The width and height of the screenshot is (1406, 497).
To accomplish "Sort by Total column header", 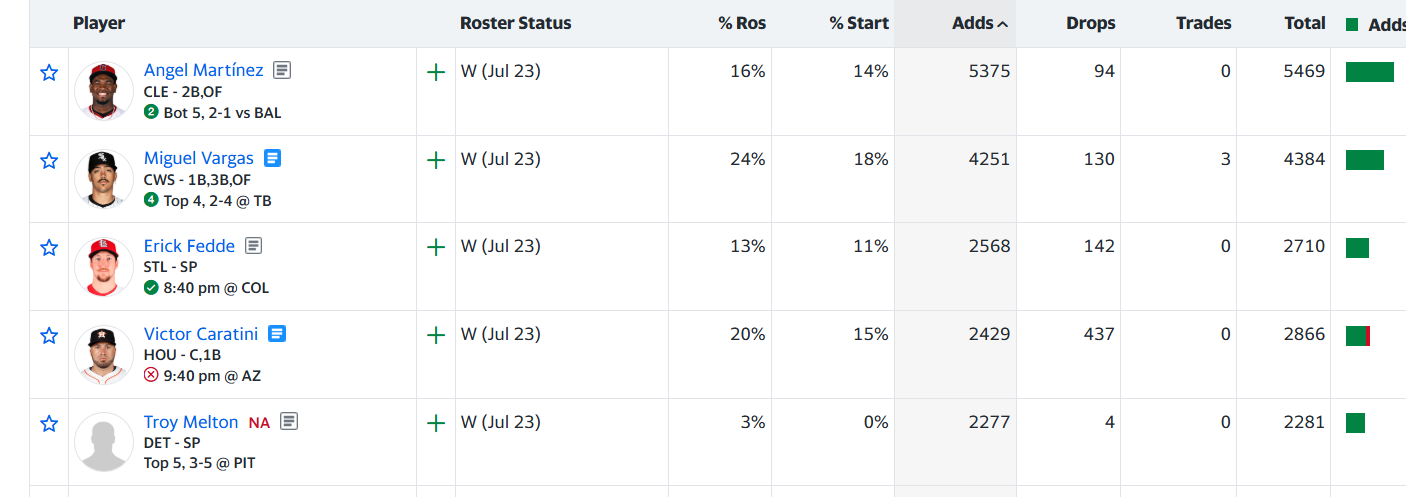I will pyautogui.click(x=1305, y=23).
